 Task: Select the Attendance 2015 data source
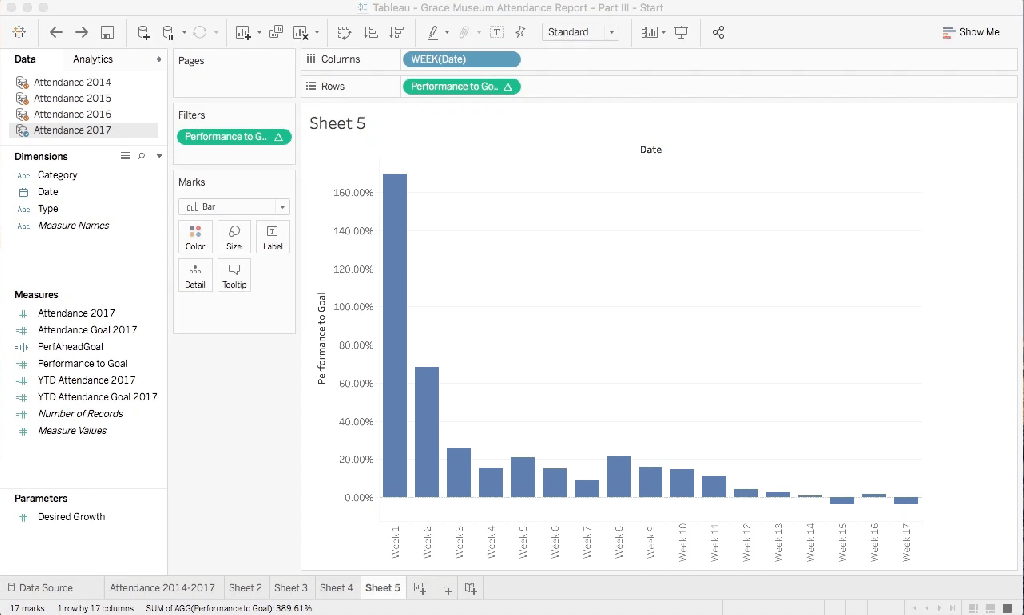(x=72, y=99)
